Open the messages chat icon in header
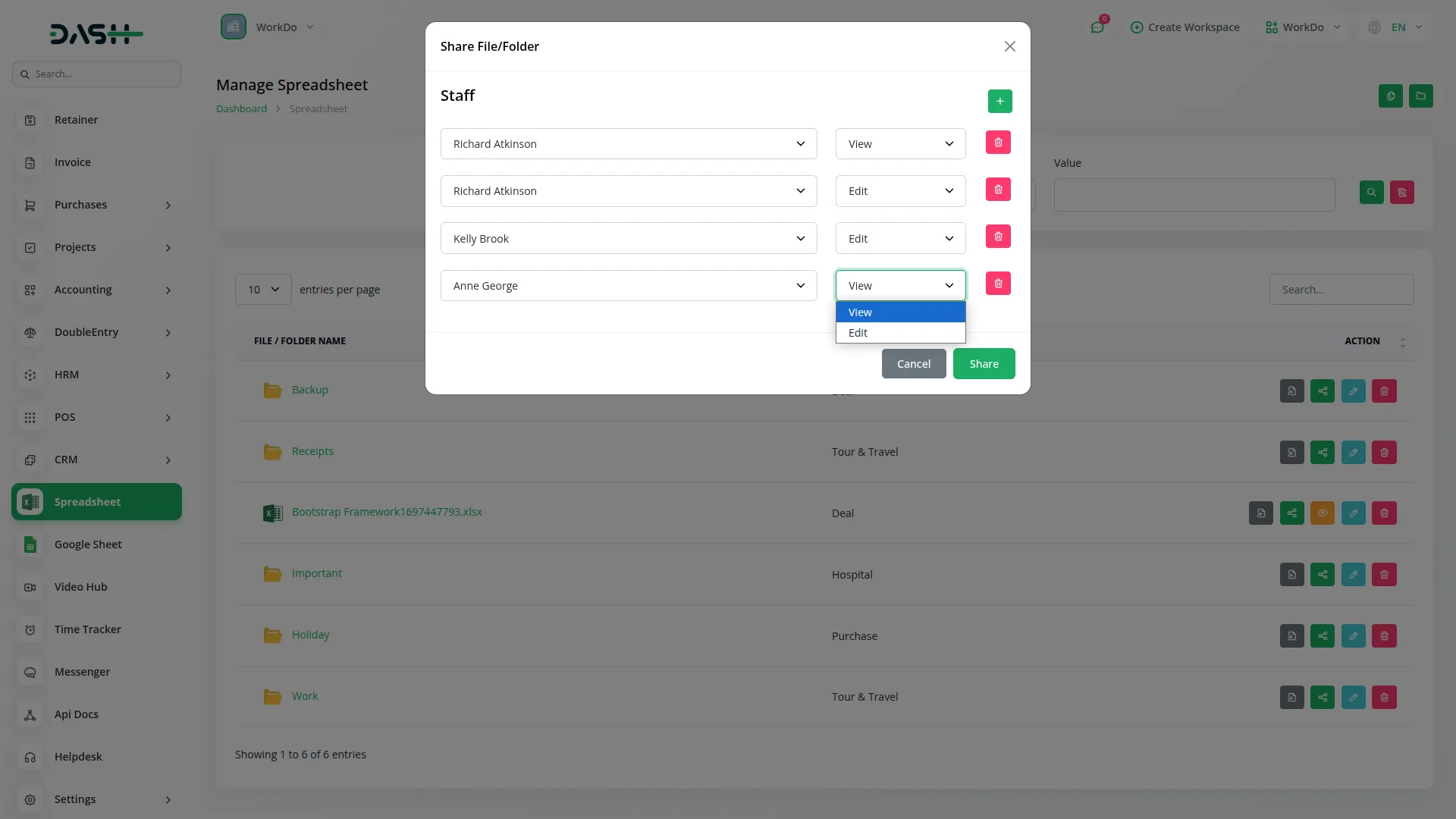Viewport: 1456px width, 819px height. click(1097, 27)
